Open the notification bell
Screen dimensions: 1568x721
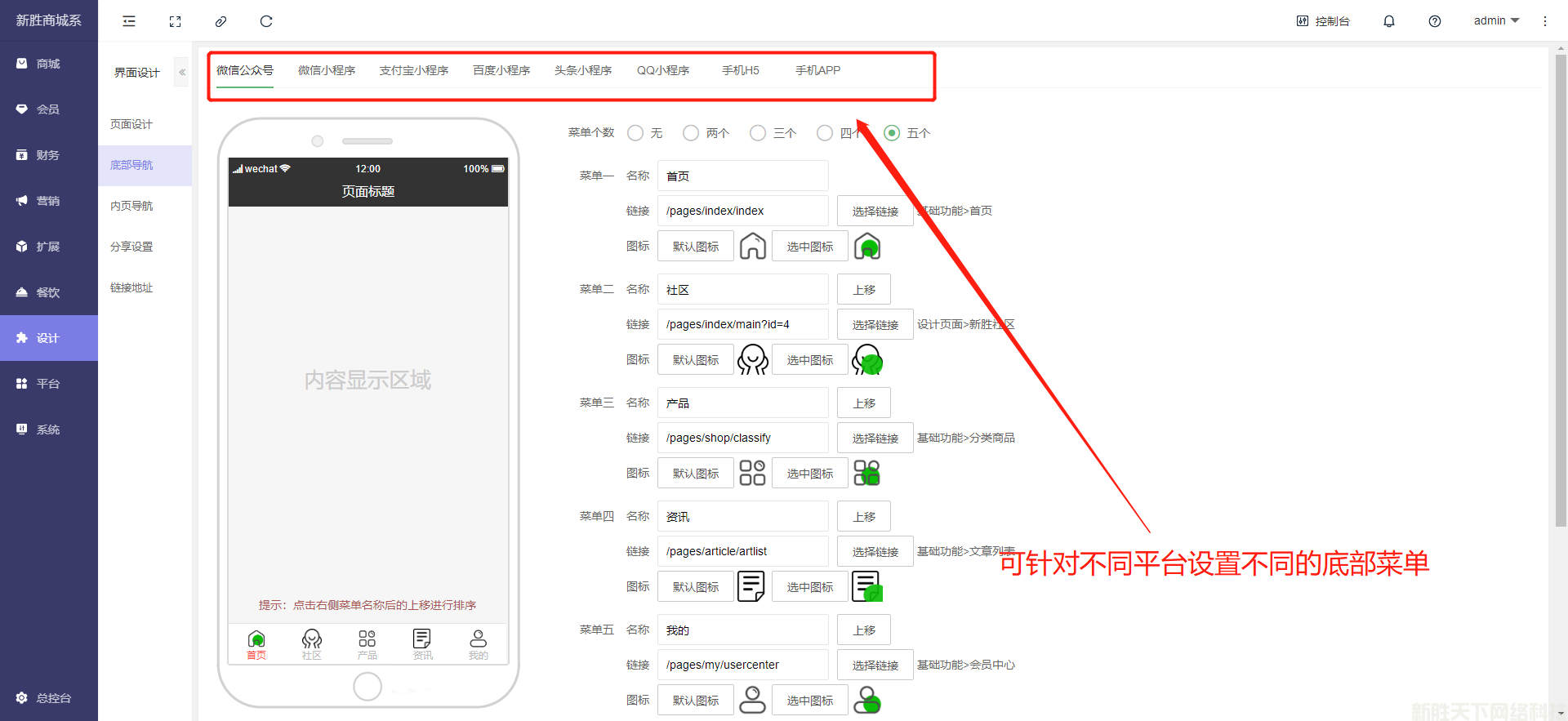pyautogui.click(x=1388, y=21)
